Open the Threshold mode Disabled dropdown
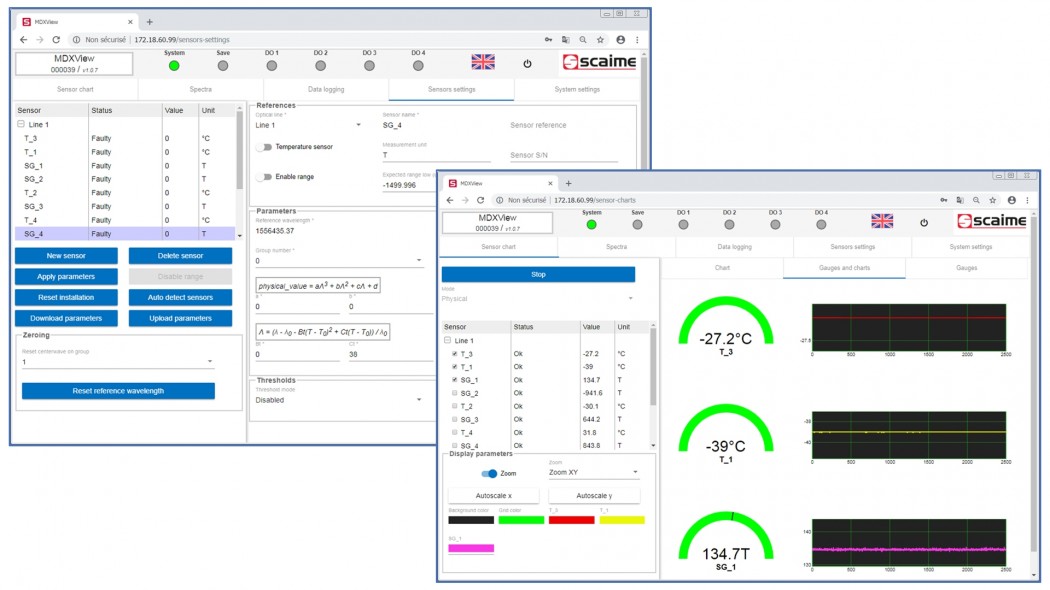Image resolution: width=1050 pixels, height=590 pixels. pyautogui.click(x=340, y=400)
